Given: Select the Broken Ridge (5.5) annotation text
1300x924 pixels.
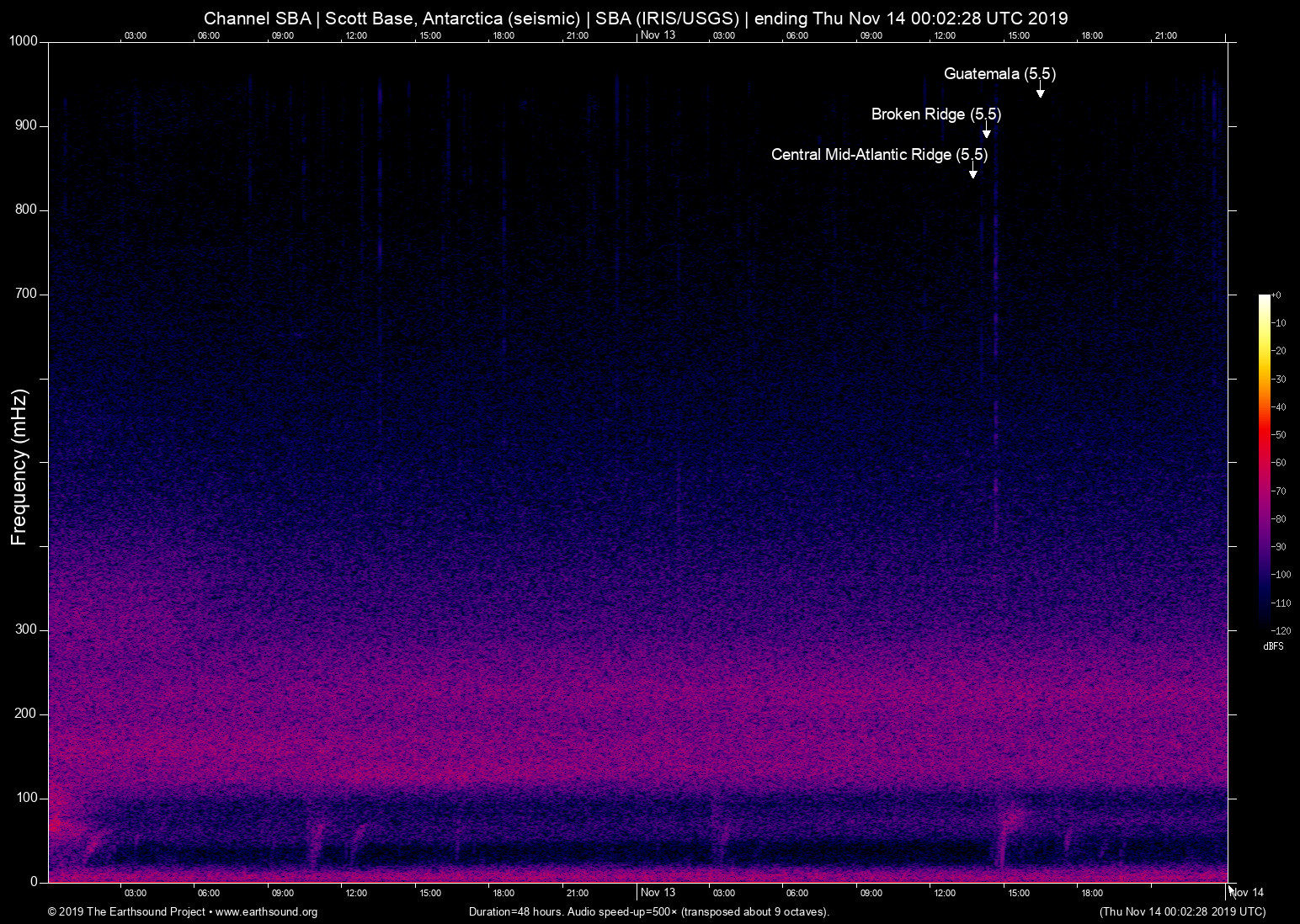Looking at the screenshot, I should pos(935,114).
